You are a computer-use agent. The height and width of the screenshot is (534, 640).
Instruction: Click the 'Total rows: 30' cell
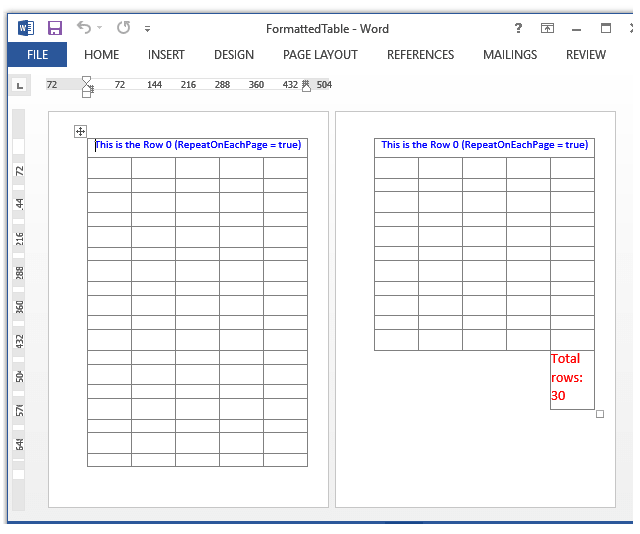(x=572, y=380)
